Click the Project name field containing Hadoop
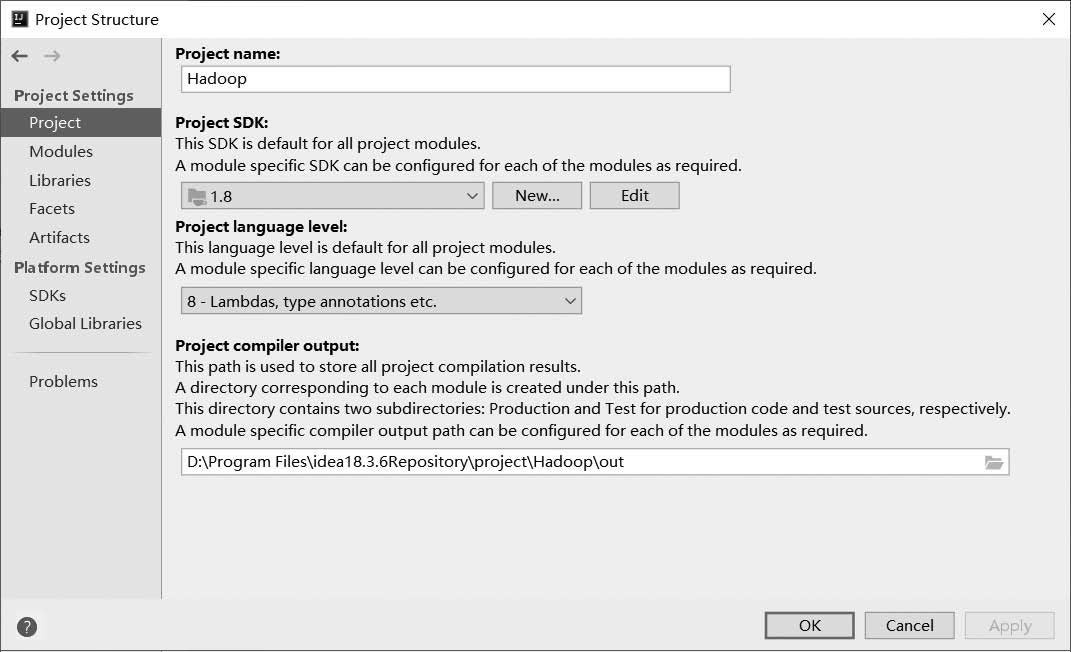1071x652 pixels. 456,79
